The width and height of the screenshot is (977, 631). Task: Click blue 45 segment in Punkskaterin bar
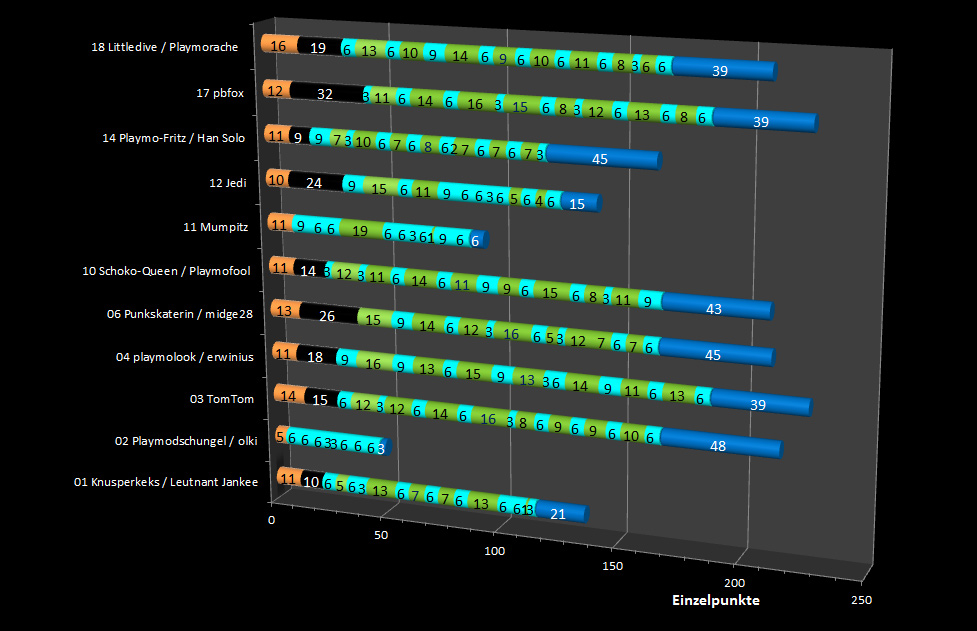[x=717, y=353]
